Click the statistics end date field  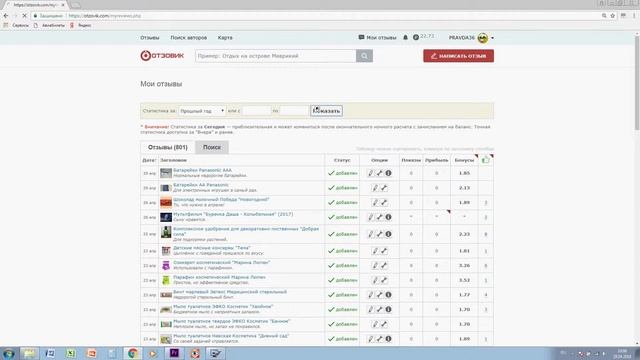[x=294, y=111]
